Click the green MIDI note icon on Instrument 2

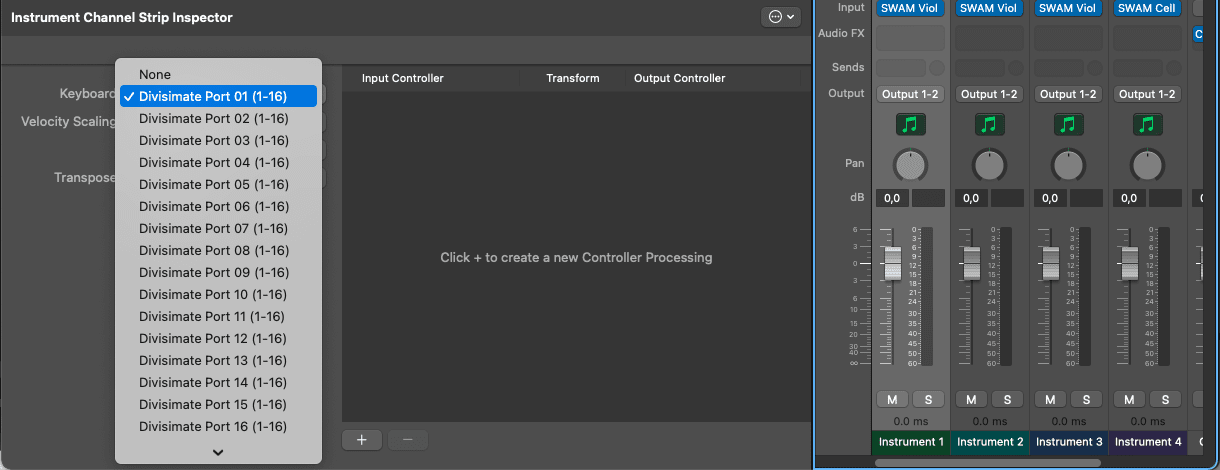[989, 125]
